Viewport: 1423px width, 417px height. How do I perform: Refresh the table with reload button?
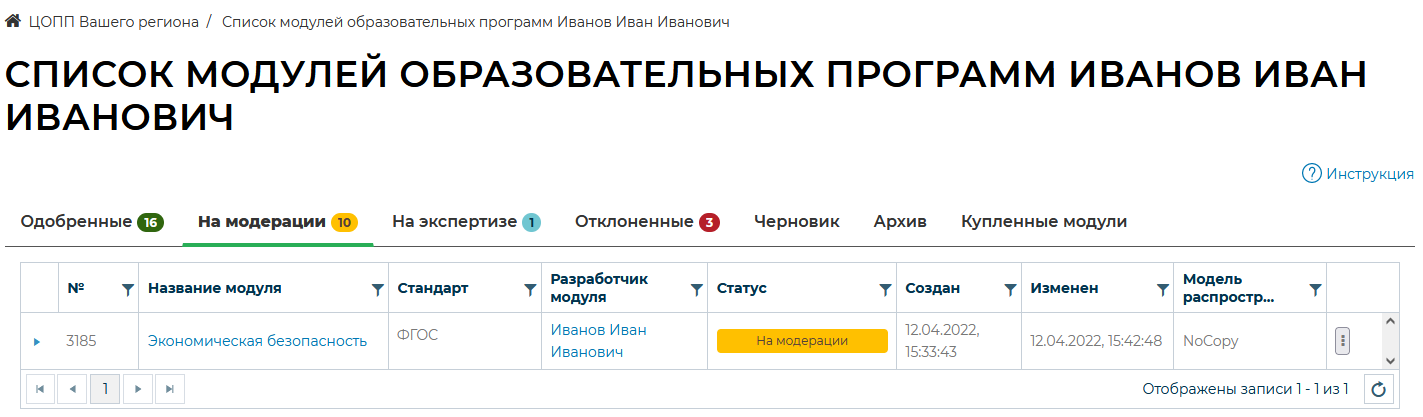1379,389
